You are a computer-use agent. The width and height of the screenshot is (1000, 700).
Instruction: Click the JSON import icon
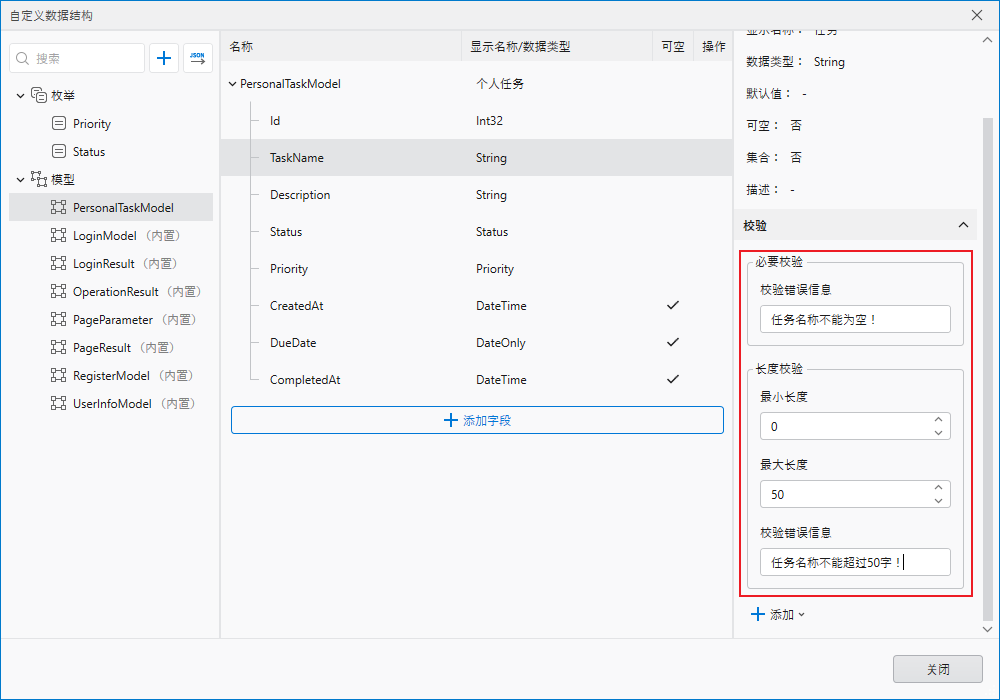click(x=198, y=58)
